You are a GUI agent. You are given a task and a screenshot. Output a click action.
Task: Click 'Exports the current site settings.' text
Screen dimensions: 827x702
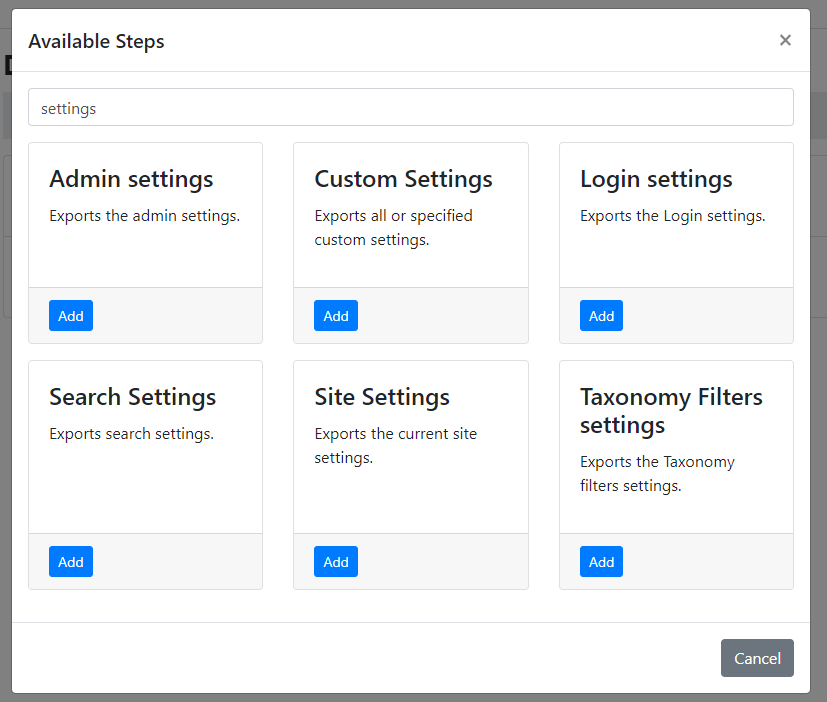[x=396, y=446]
